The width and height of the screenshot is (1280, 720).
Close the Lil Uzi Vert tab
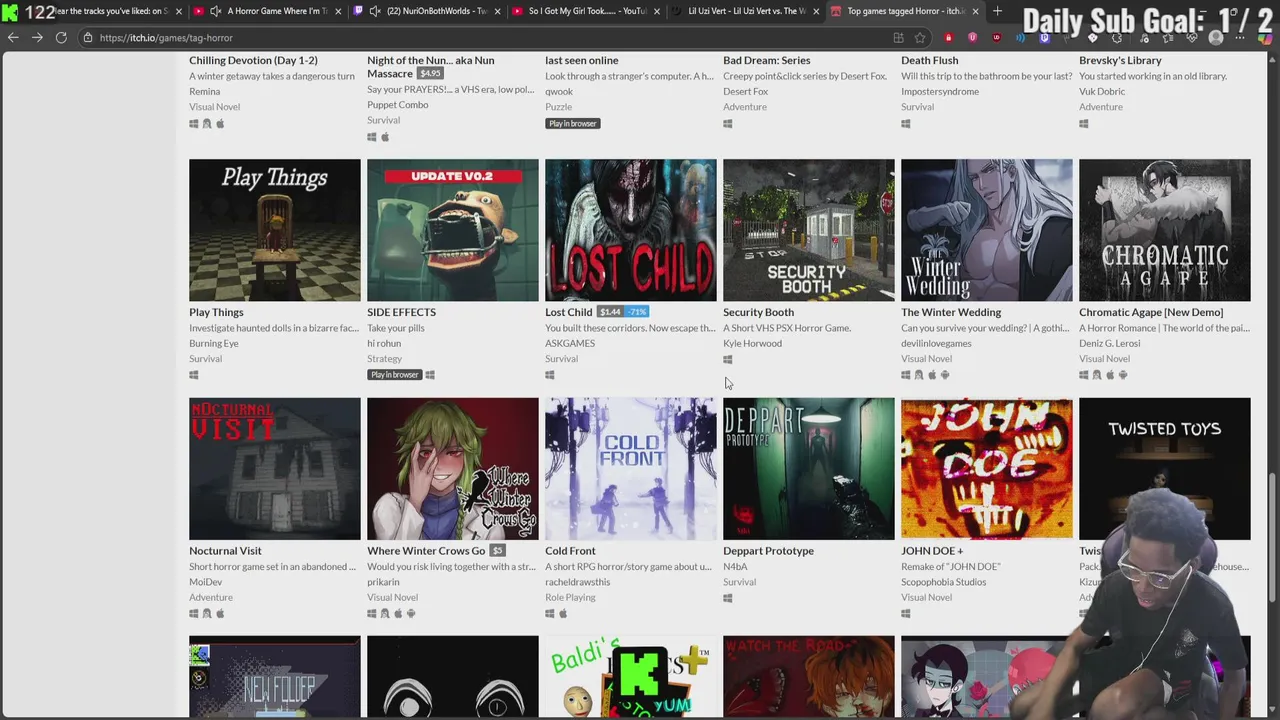816,11
